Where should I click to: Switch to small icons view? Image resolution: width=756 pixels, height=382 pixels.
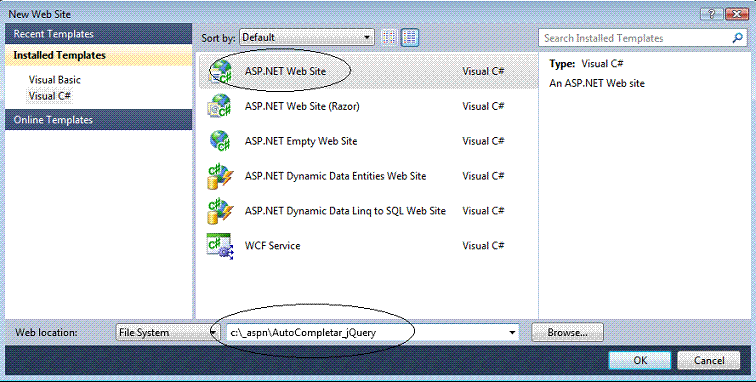(x=390, y=37)
